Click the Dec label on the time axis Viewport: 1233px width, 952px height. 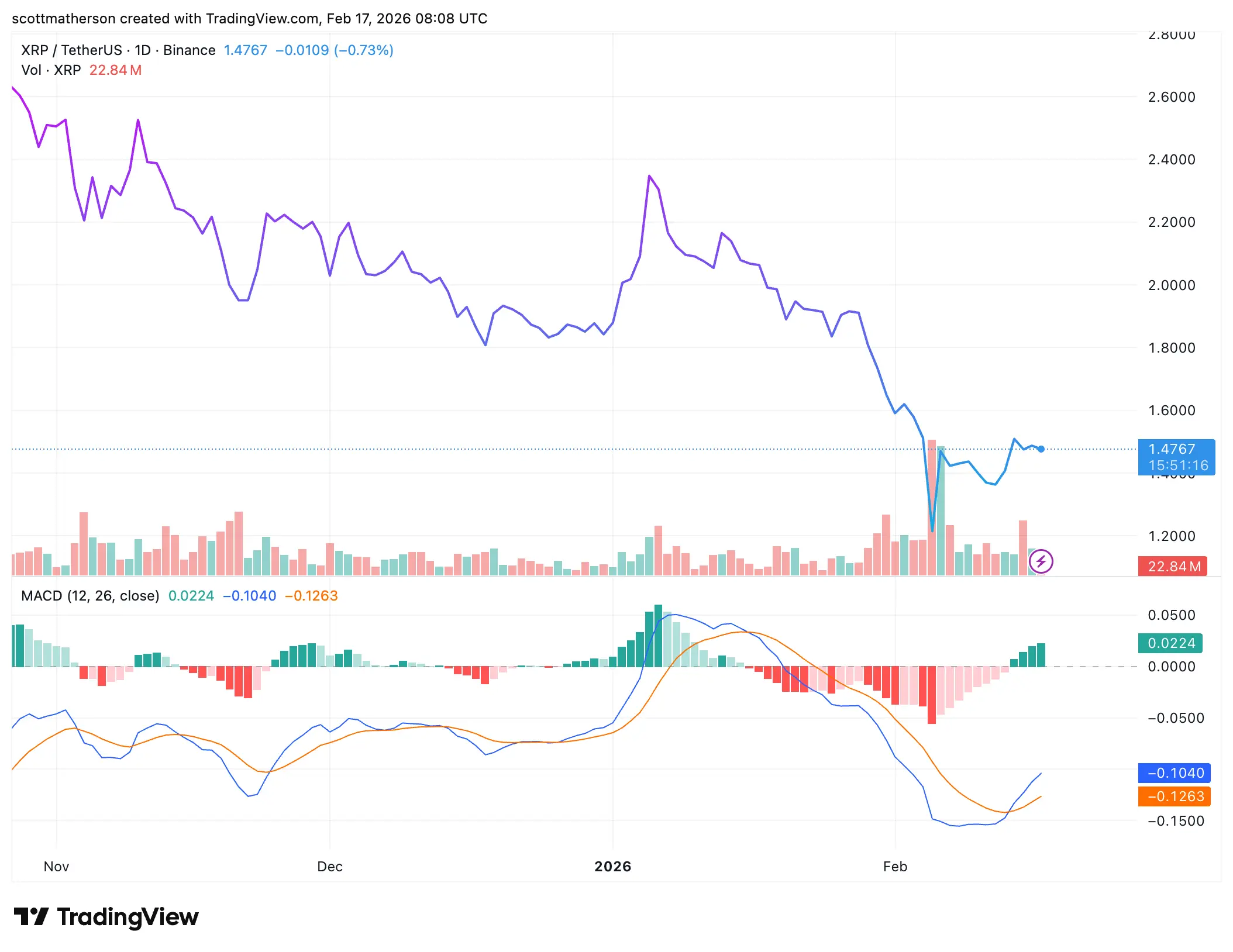click(x=329, y=867)
